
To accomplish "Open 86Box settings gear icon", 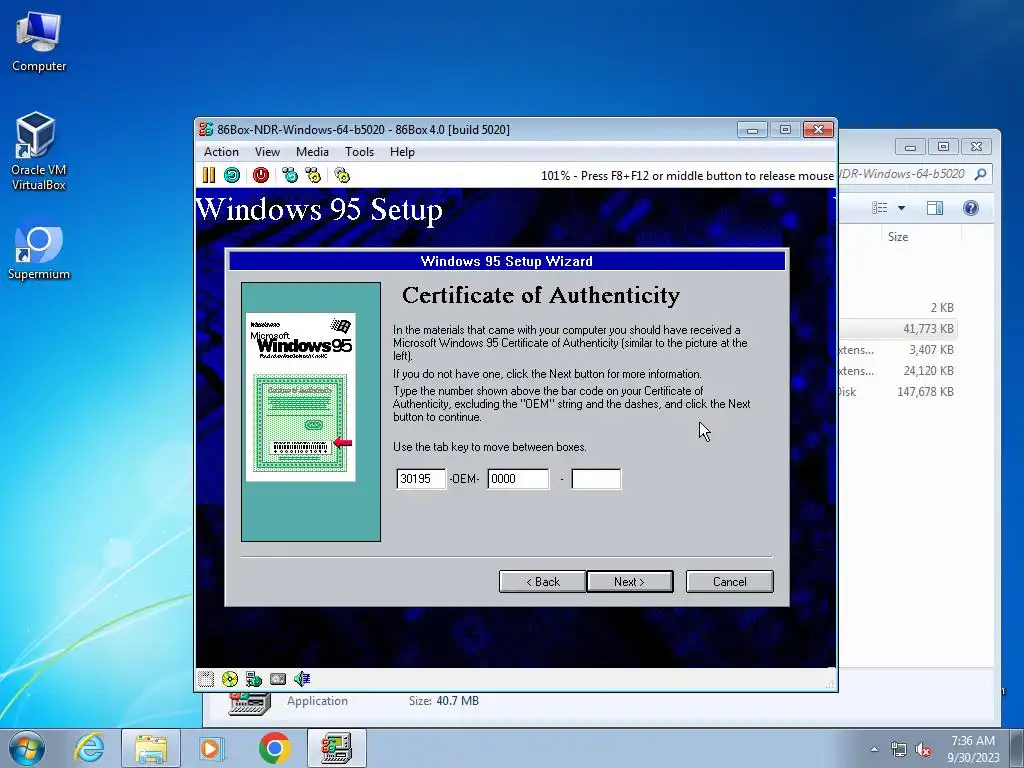I will point(342,175).
